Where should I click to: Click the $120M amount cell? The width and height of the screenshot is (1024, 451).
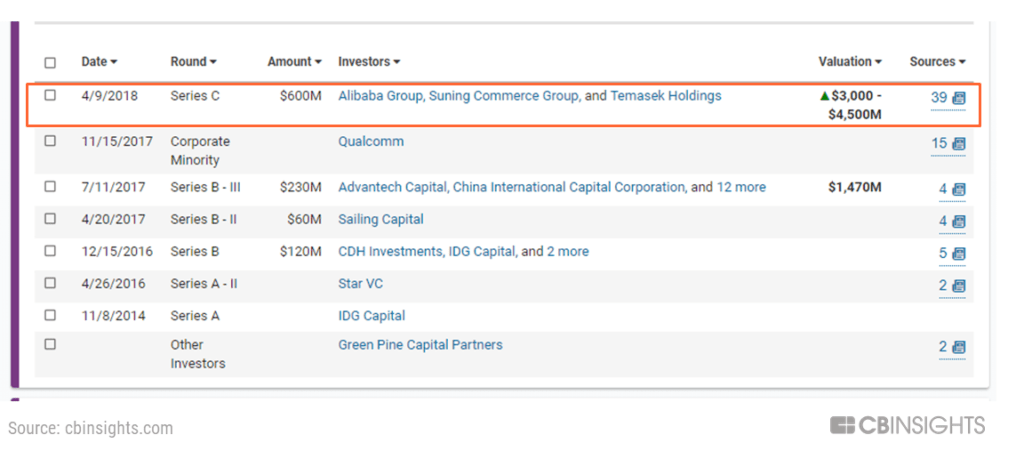301,251
